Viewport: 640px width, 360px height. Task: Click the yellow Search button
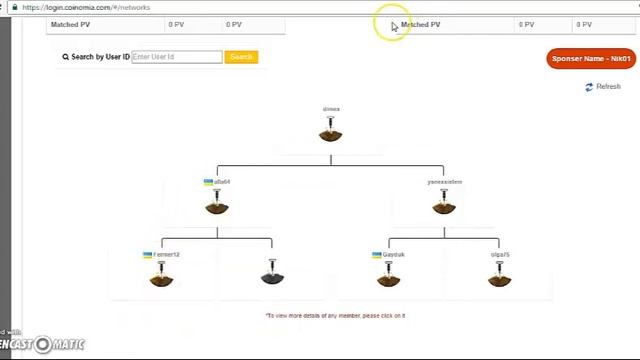(241, 57)
